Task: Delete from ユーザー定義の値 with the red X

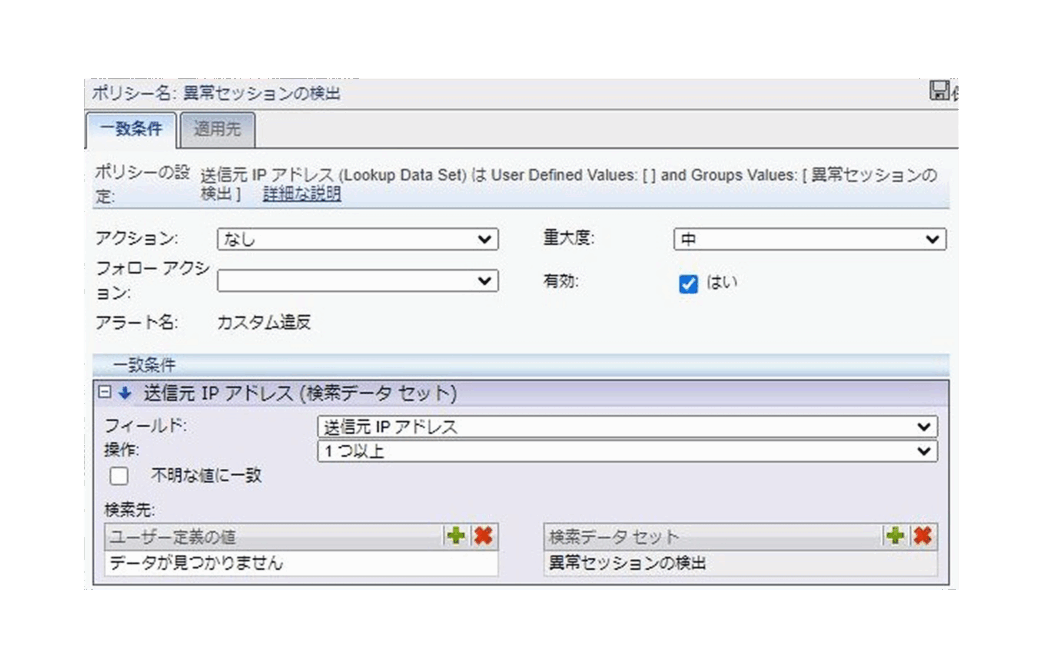Action: [483, 537]
